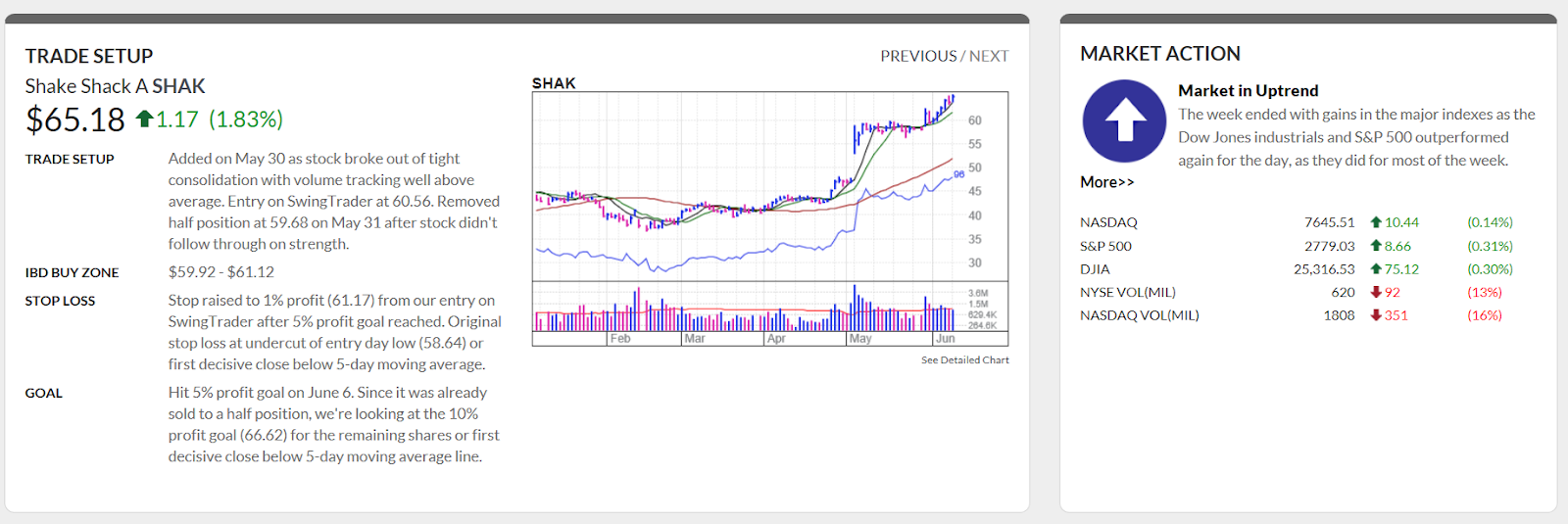Click the Market in Uptrend headline
The height and width of the screenshot is (524, 1568).
[1248, 90]
